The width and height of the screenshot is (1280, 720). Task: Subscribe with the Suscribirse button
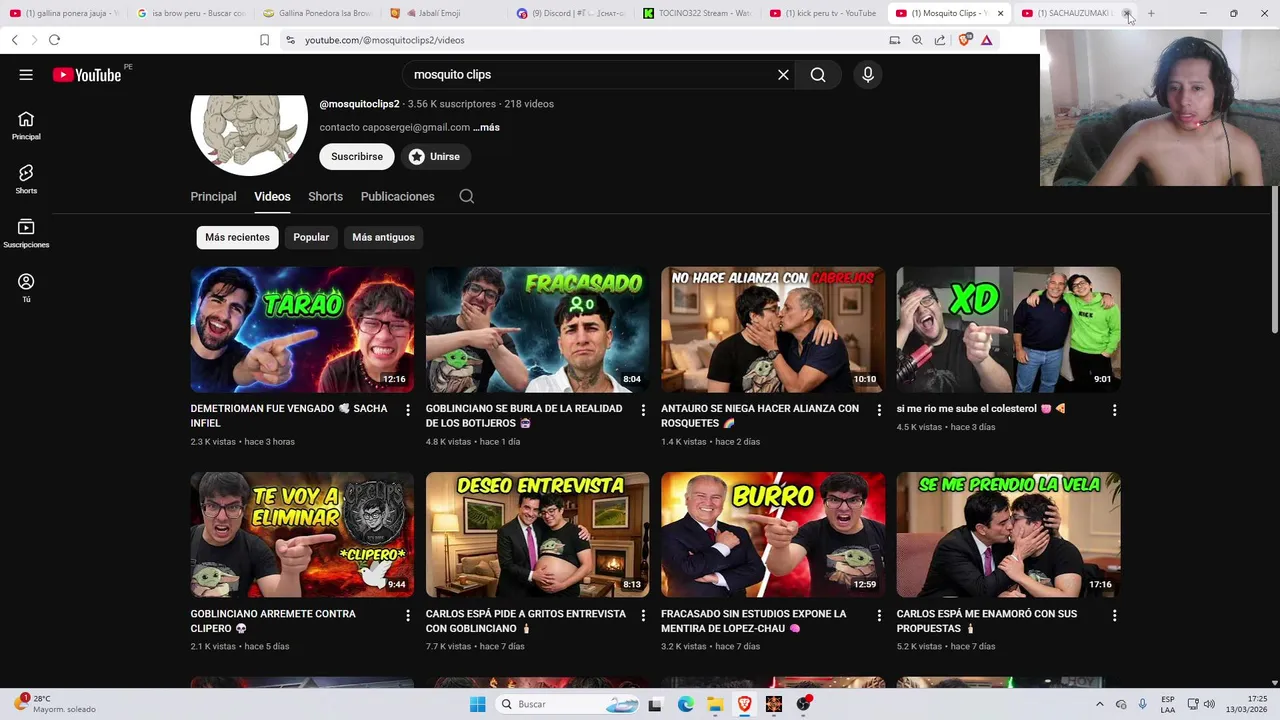tap(357, 157)
